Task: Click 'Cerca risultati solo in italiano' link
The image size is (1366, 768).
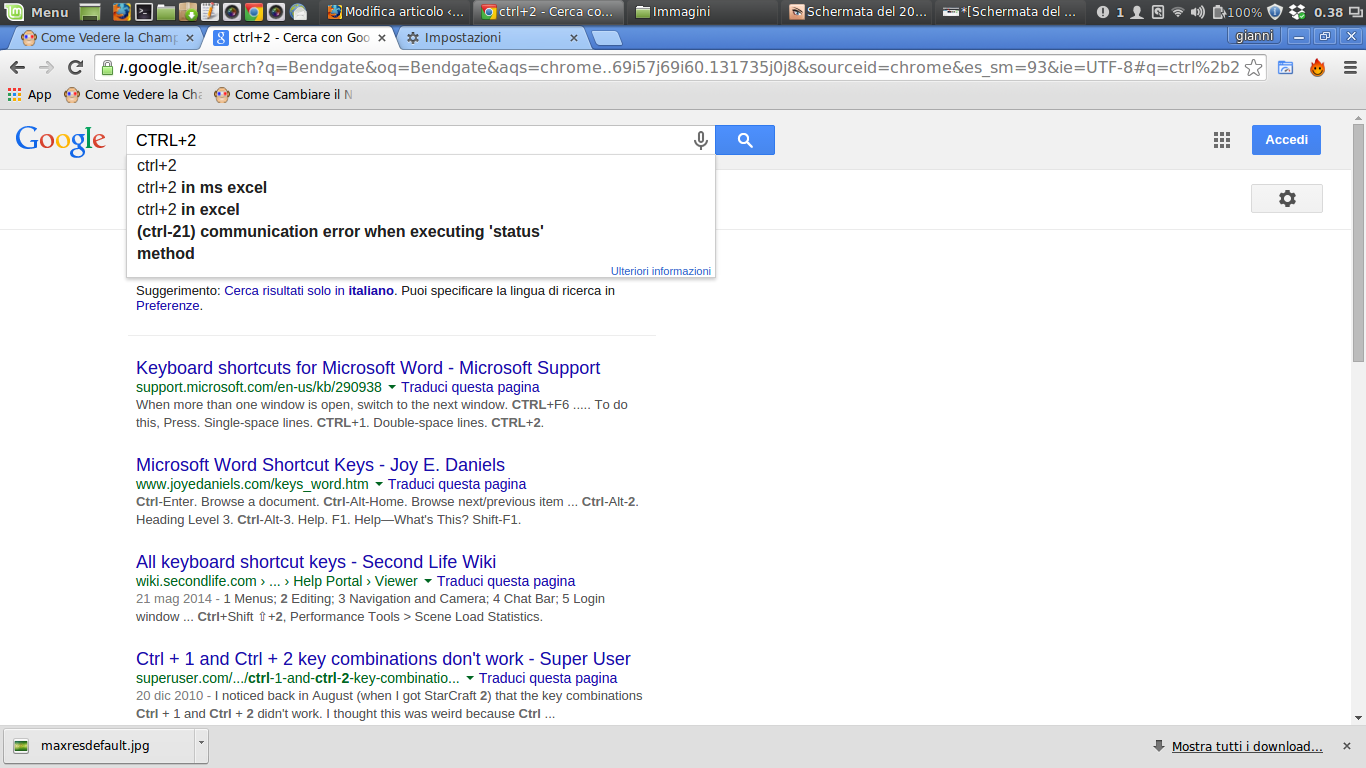Action: click(x=309, y=291)
